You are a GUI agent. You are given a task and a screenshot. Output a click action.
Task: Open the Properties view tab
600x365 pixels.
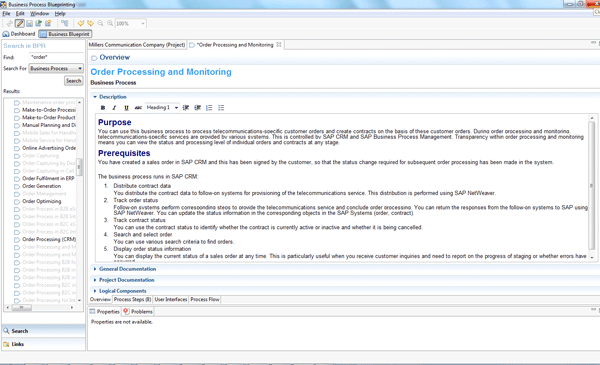tap(104, 312)
